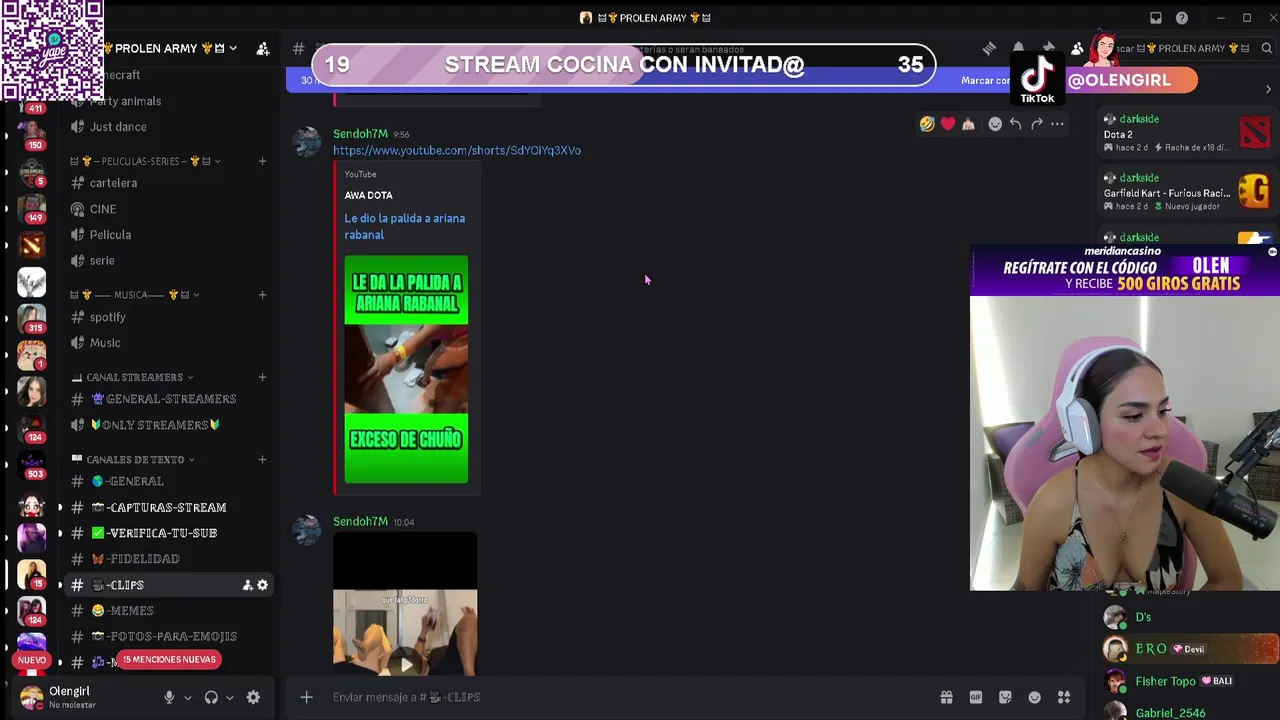Open user settings gear
1280x720 pixels.
tap(253, 697)
